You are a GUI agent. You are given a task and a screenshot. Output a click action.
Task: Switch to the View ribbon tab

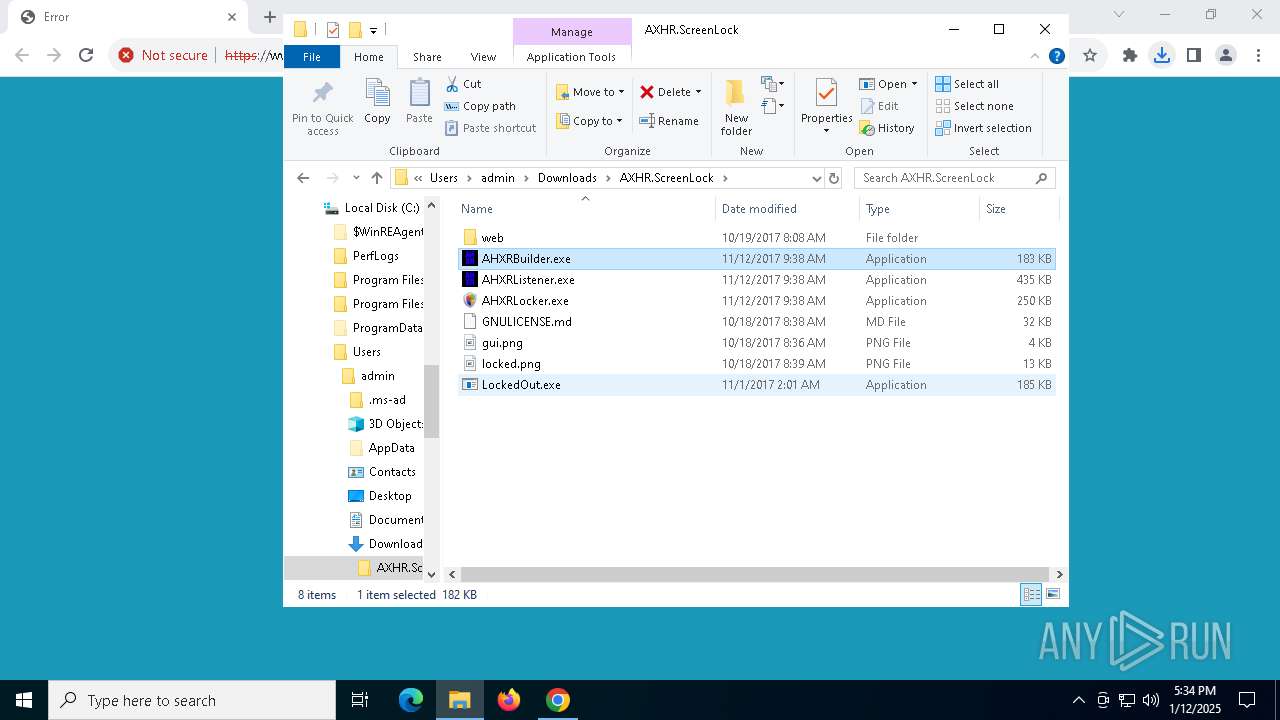coord(483,57)
